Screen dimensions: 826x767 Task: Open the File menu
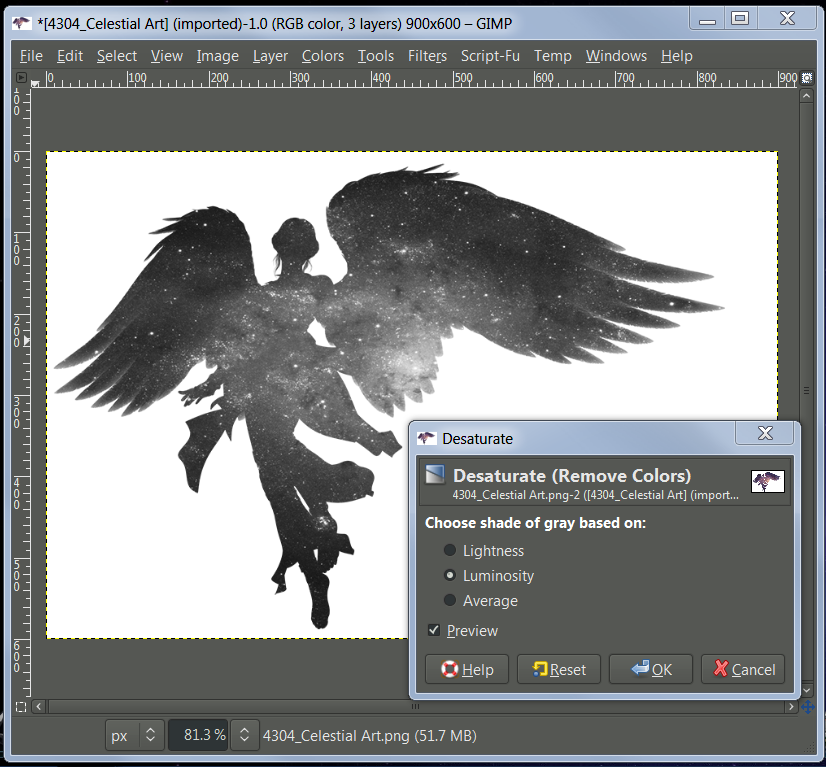coord(31,56)
